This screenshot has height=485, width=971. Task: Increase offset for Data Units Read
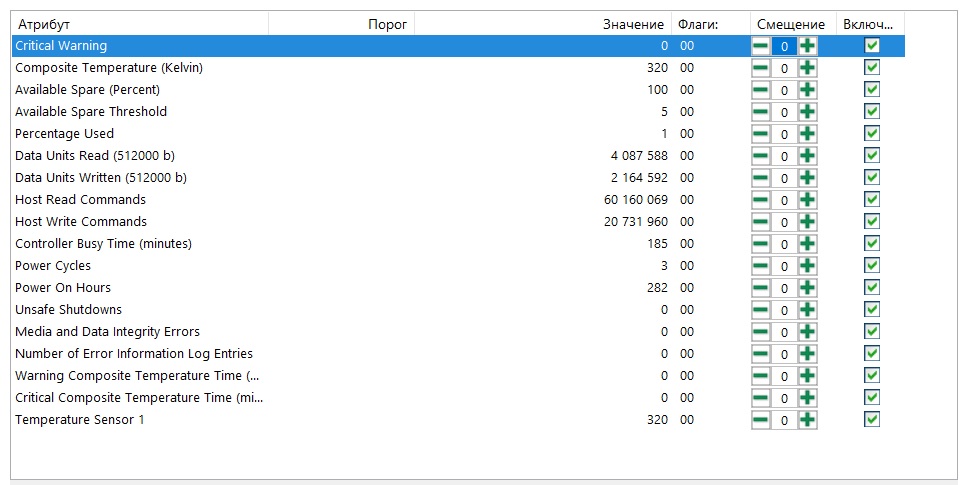[807, 156]
